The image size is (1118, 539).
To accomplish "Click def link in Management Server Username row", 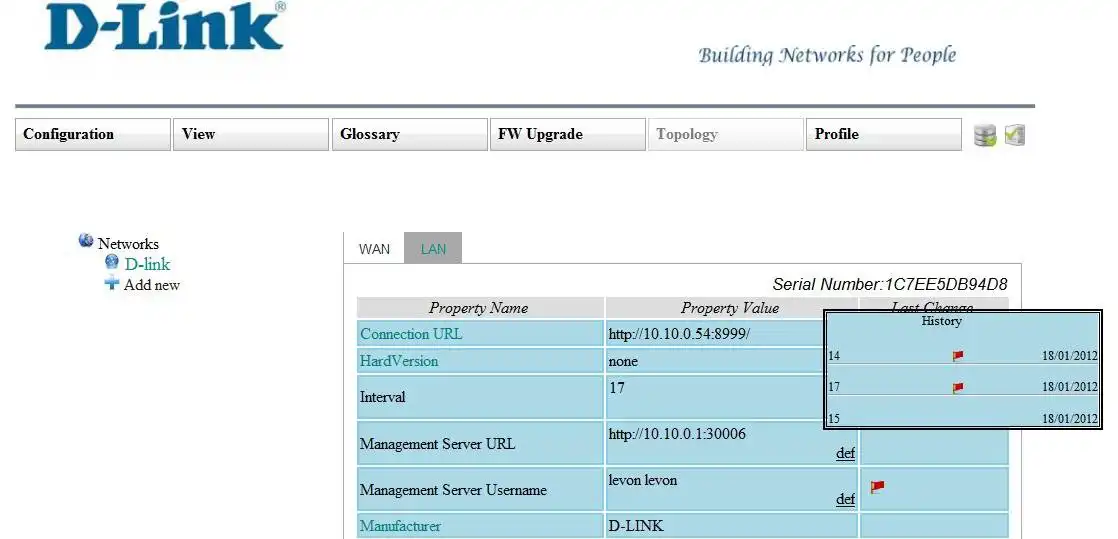I will (845, 499).
